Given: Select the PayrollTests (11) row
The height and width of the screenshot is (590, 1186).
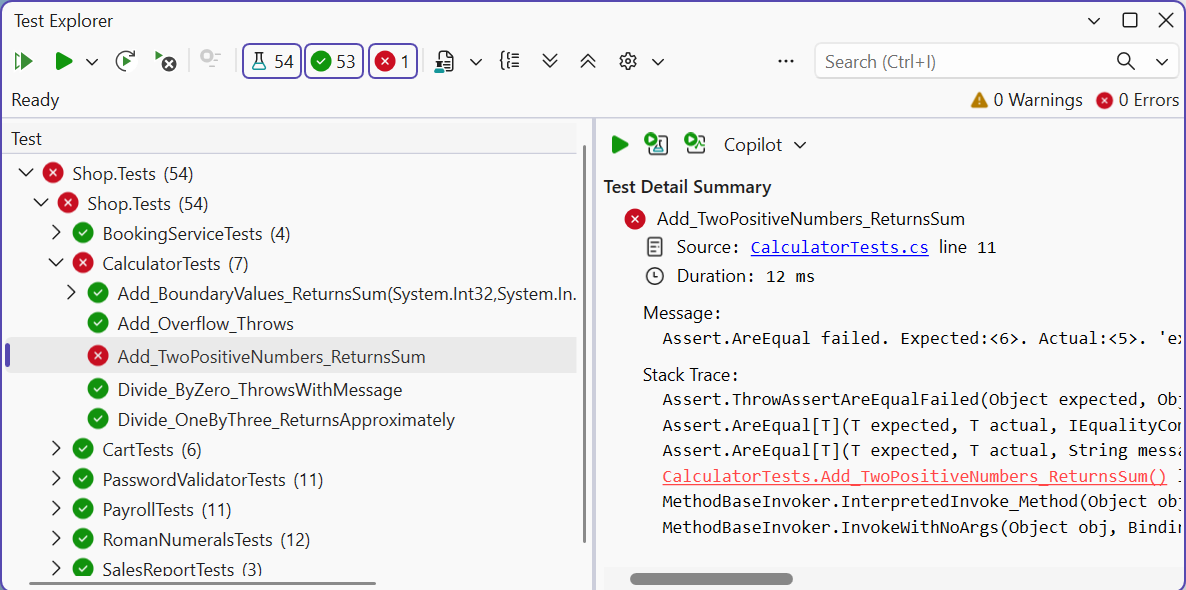Looking at the screenshot, I should [291, 510].
